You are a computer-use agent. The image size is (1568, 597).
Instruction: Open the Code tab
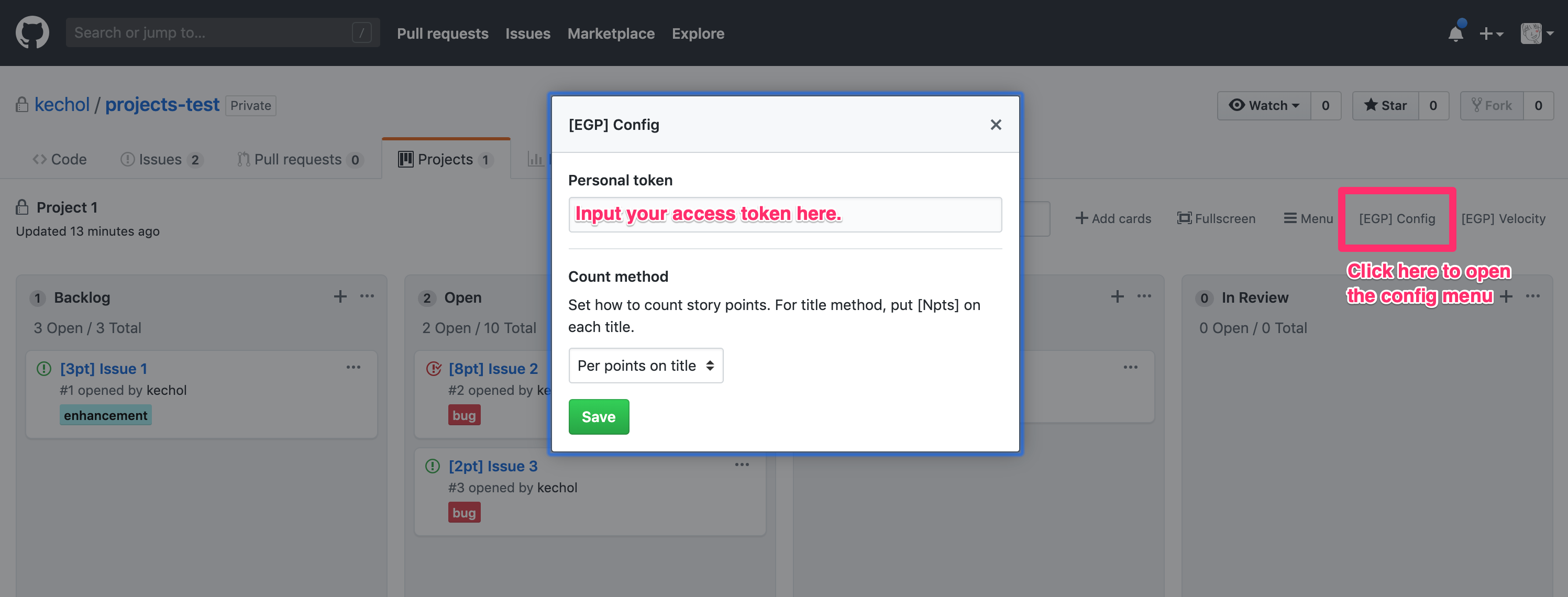coord(60,159)
